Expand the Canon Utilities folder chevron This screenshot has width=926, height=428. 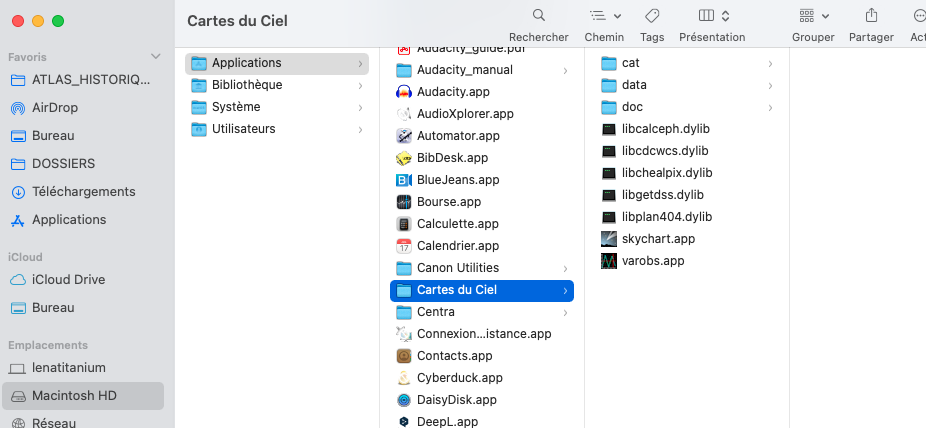coord(565,268)
